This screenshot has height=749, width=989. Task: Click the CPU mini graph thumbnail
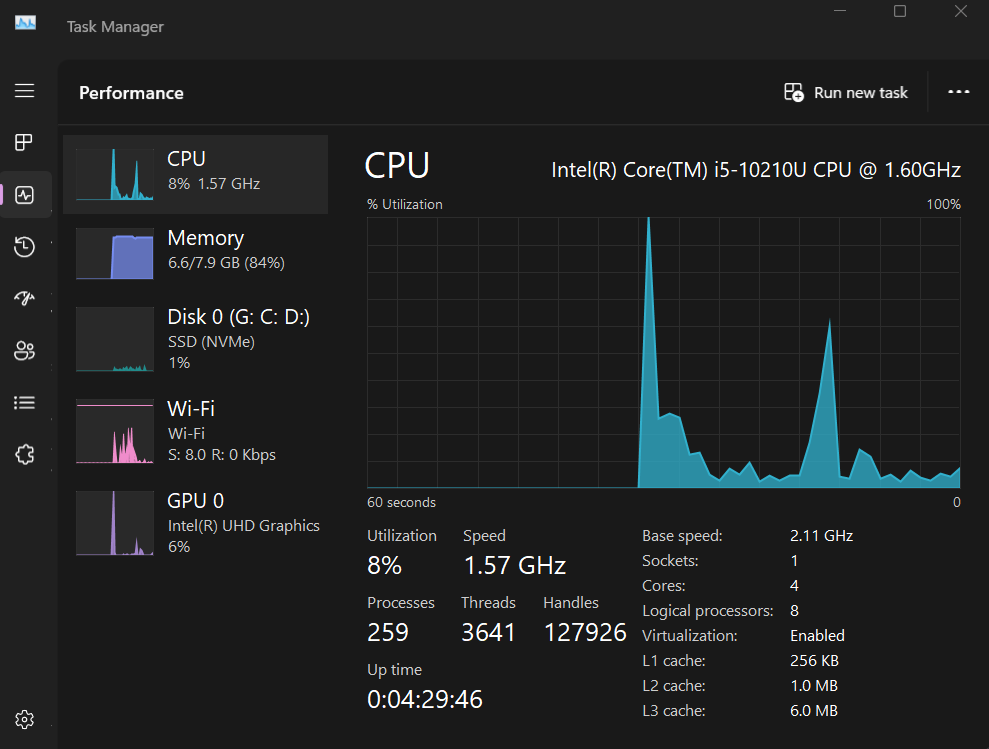pos(115,174)
